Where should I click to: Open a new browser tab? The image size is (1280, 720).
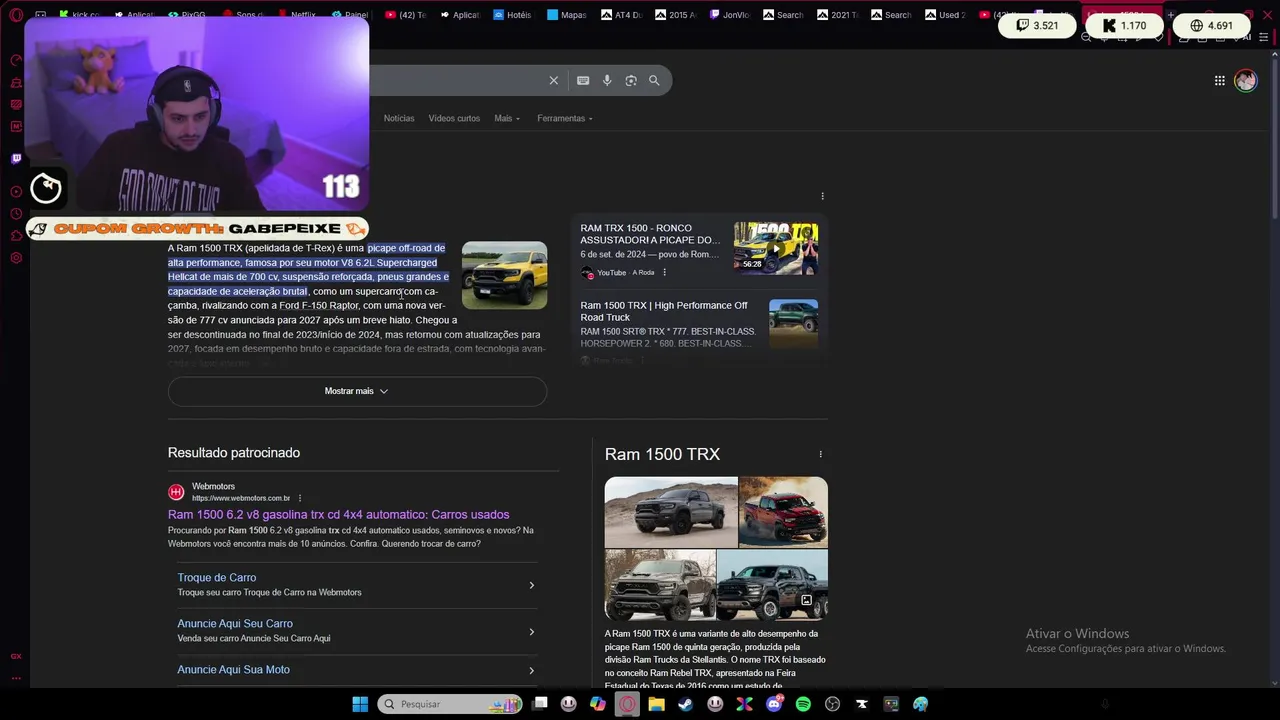tap(1170, 15)
